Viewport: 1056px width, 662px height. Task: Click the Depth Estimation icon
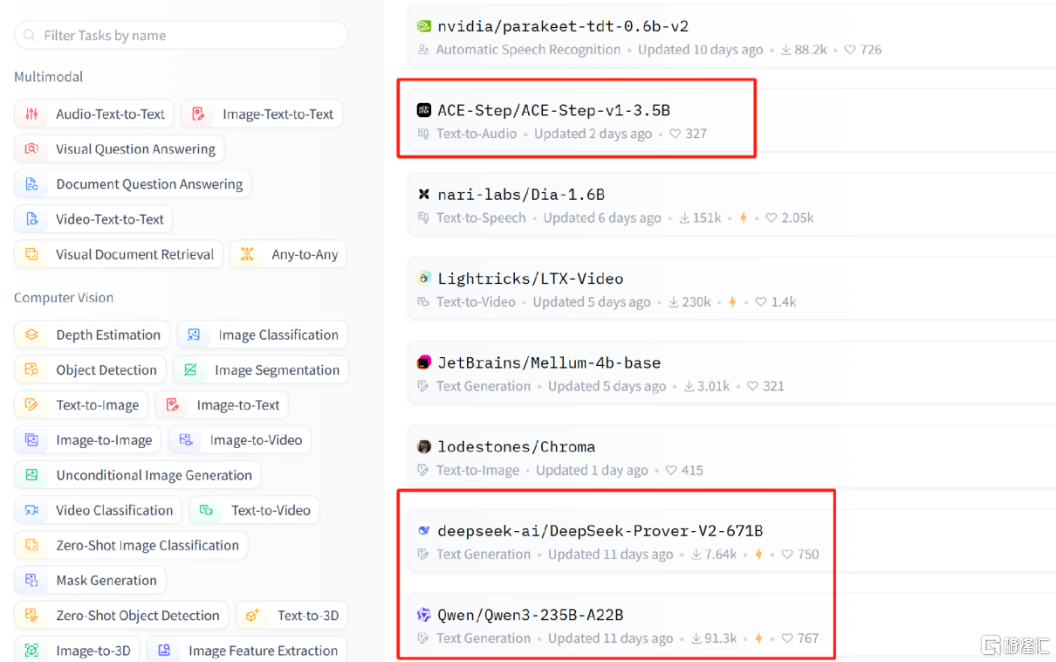pos(32,335)
